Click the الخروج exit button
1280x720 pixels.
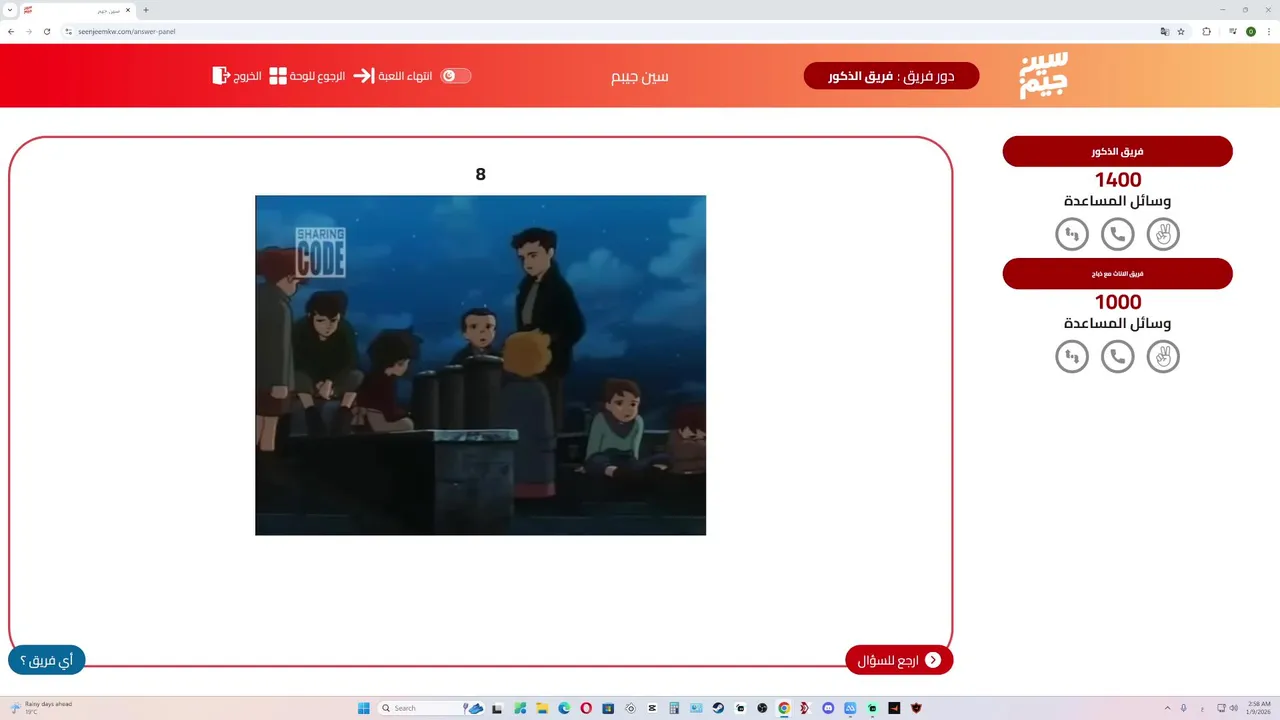[x=236, y=76]
